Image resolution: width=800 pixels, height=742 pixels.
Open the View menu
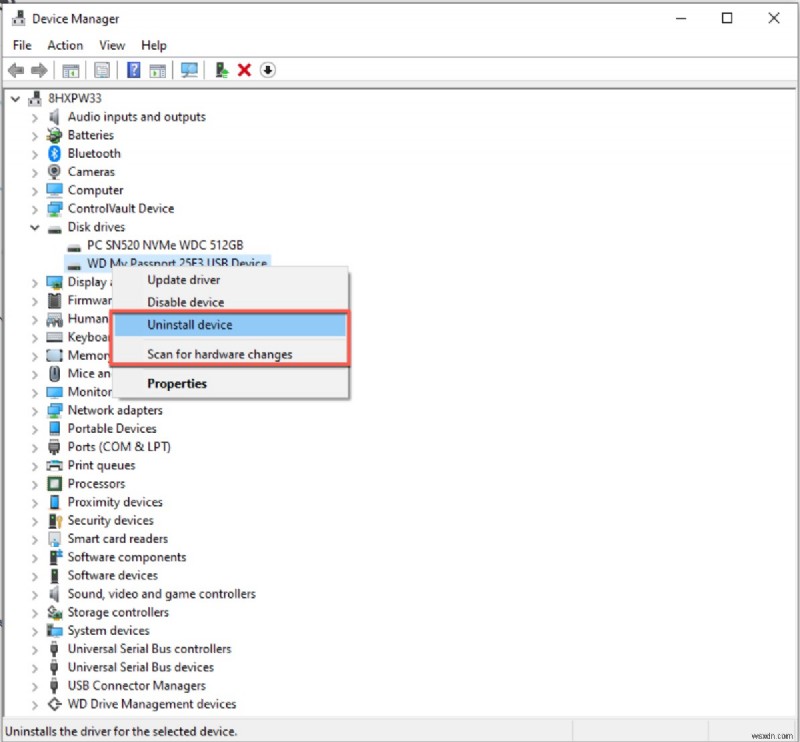(112, 45)
